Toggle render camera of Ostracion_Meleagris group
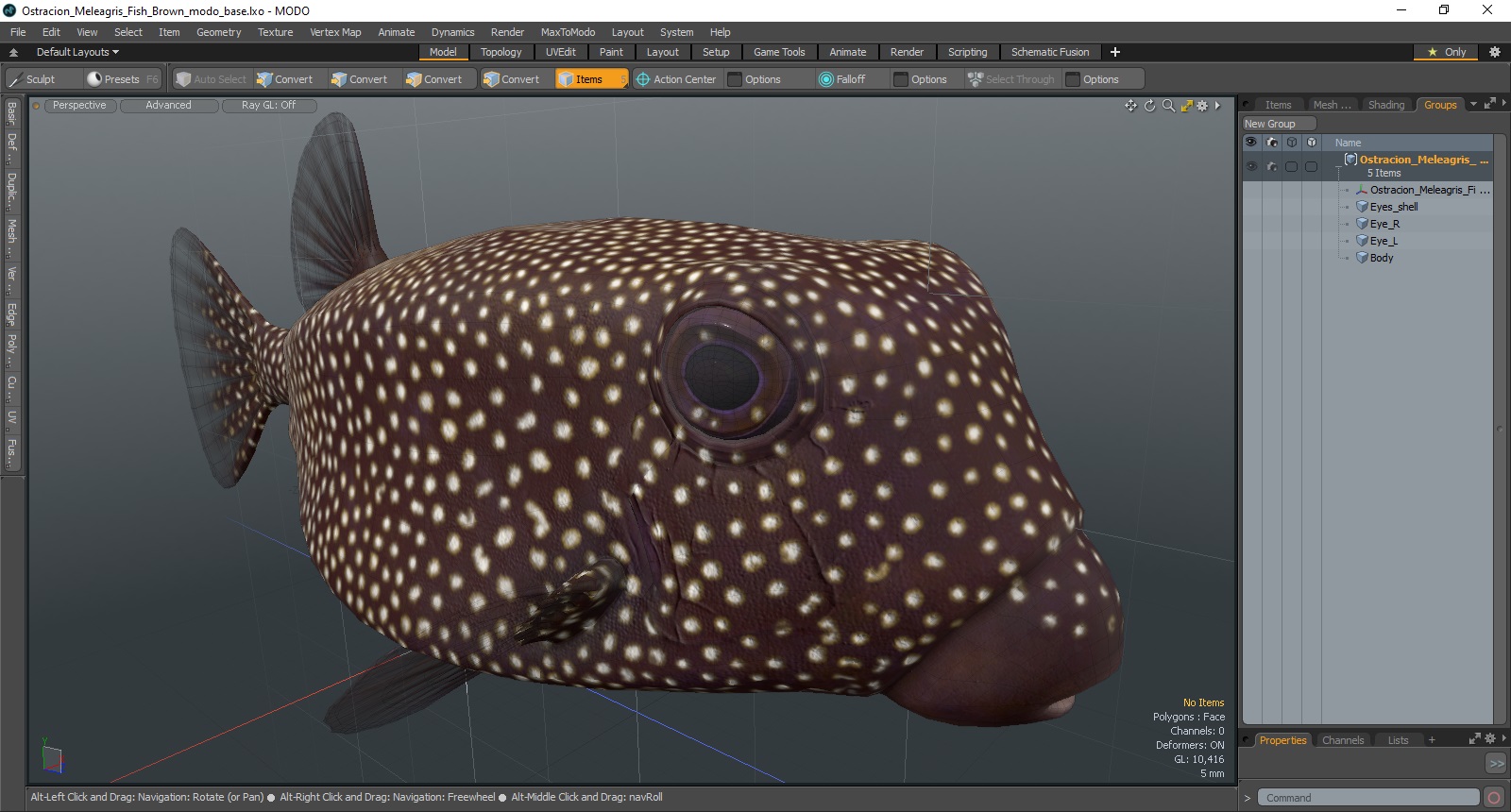1511x812 pixels. (1272, 166)
